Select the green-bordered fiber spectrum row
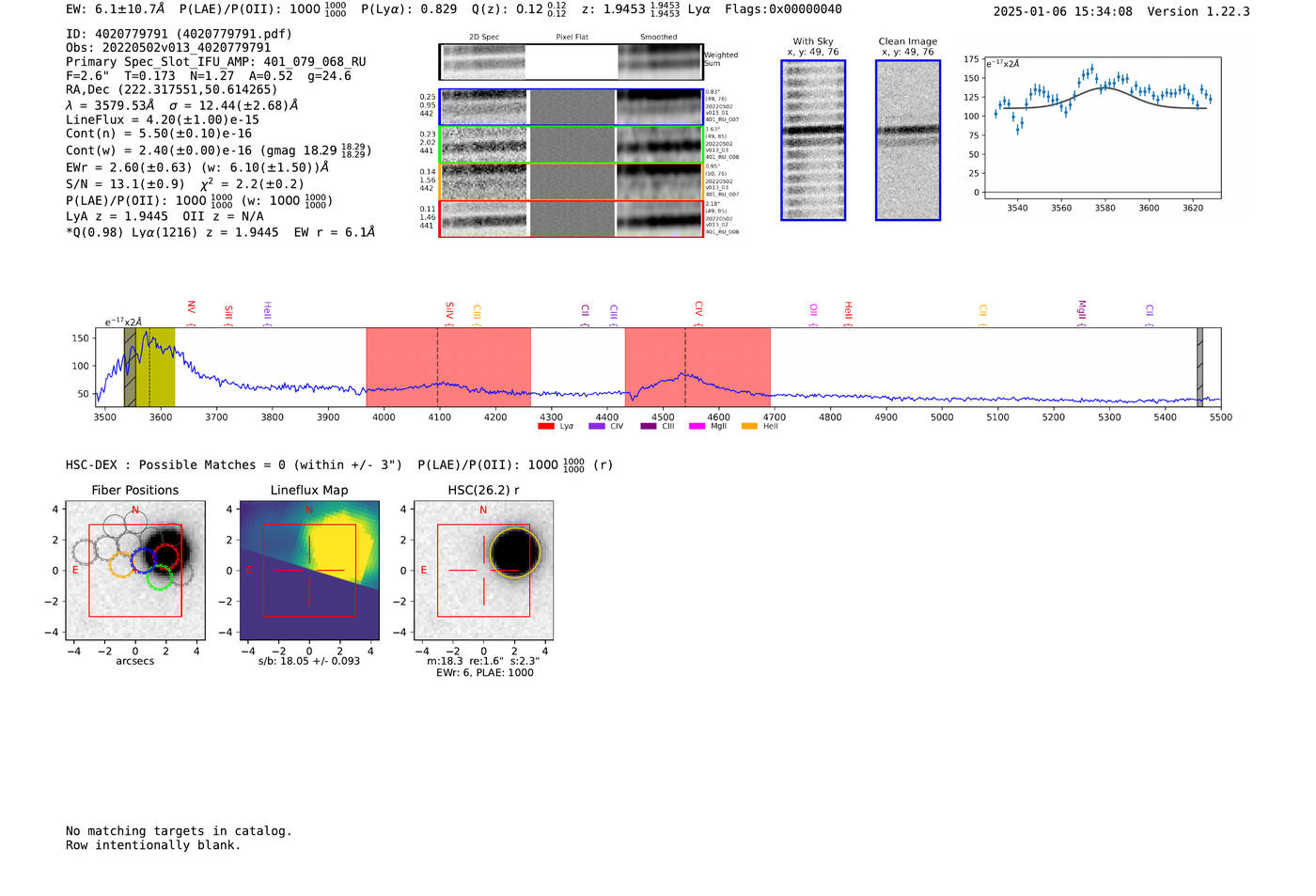Screen dimensions: 1316x896 point(571,145)
